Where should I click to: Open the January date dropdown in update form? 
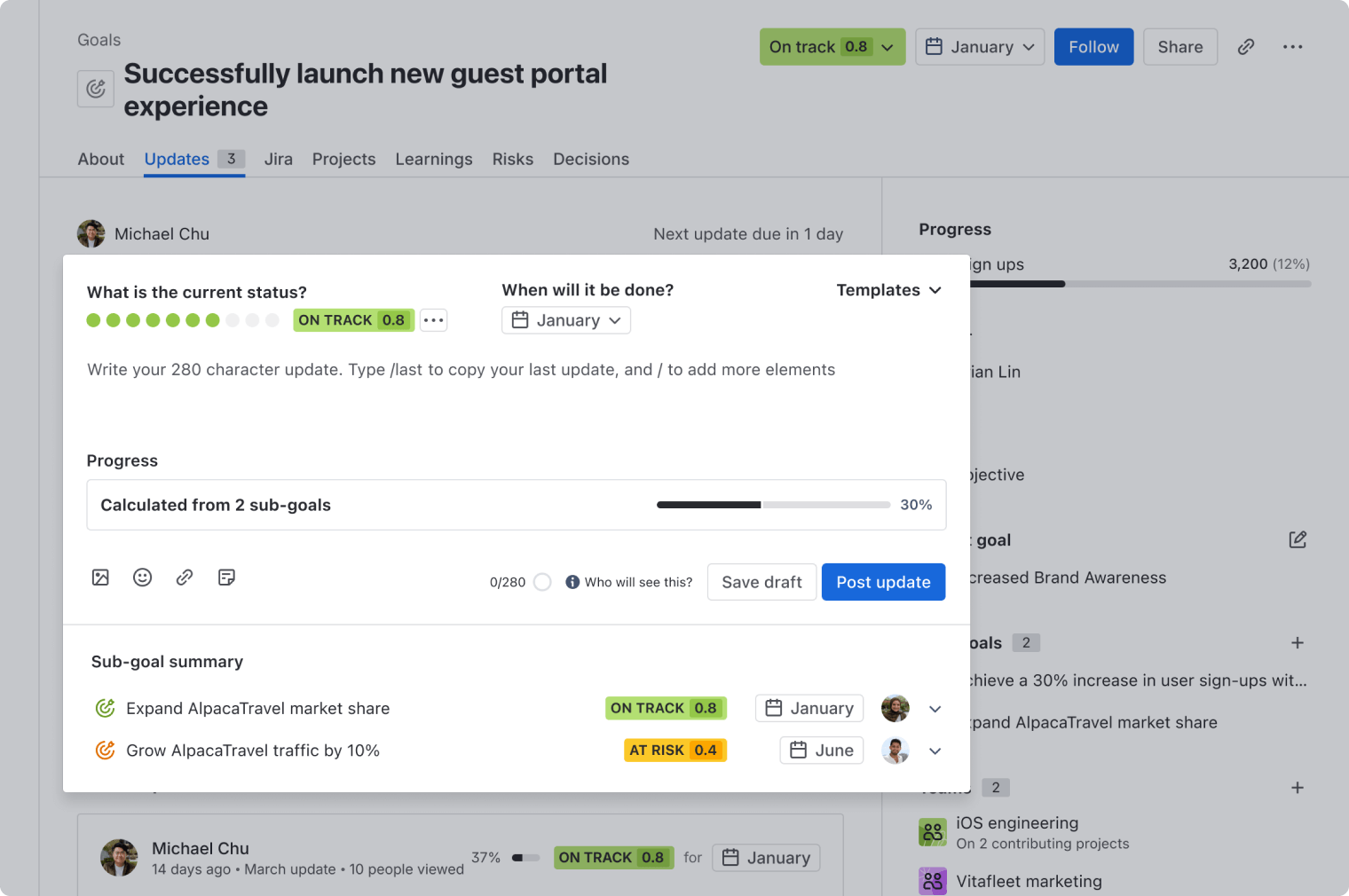click(x=566, y=320)
